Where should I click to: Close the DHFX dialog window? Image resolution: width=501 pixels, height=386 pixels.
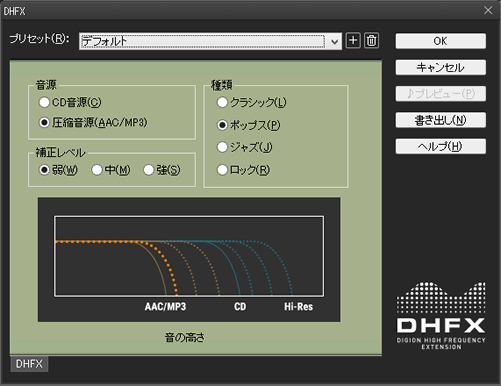488,10
